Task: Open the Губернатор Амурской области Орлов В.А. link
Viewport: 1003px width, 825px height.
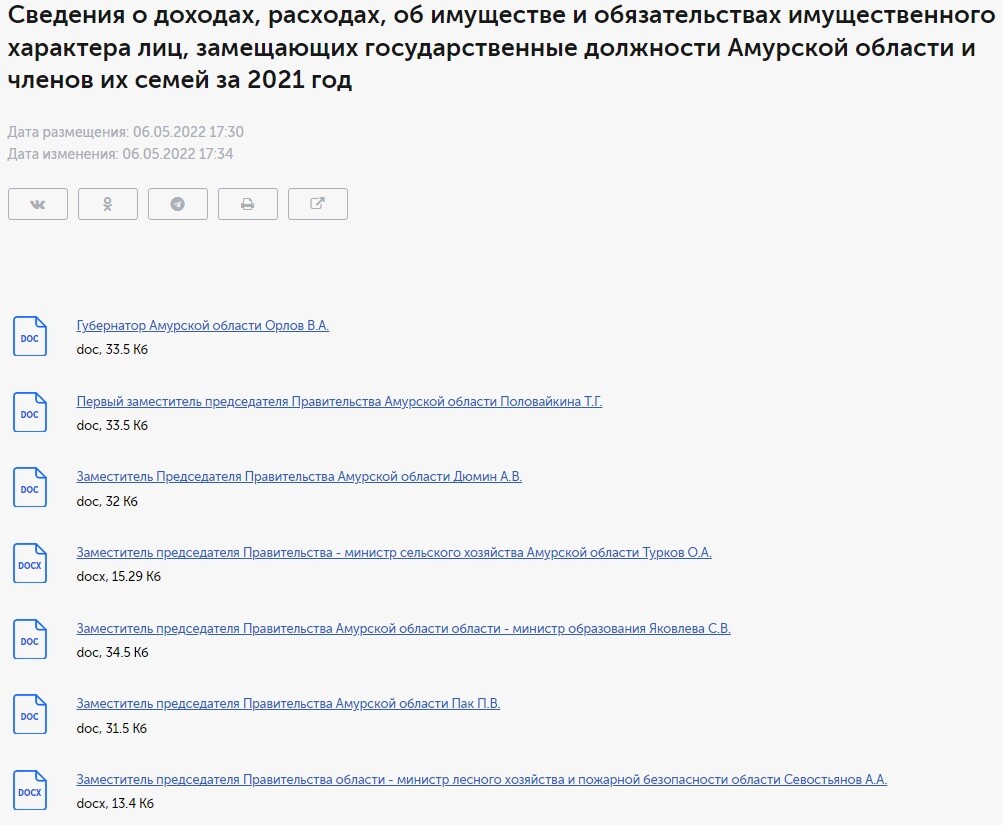Action: click(203, 326)
